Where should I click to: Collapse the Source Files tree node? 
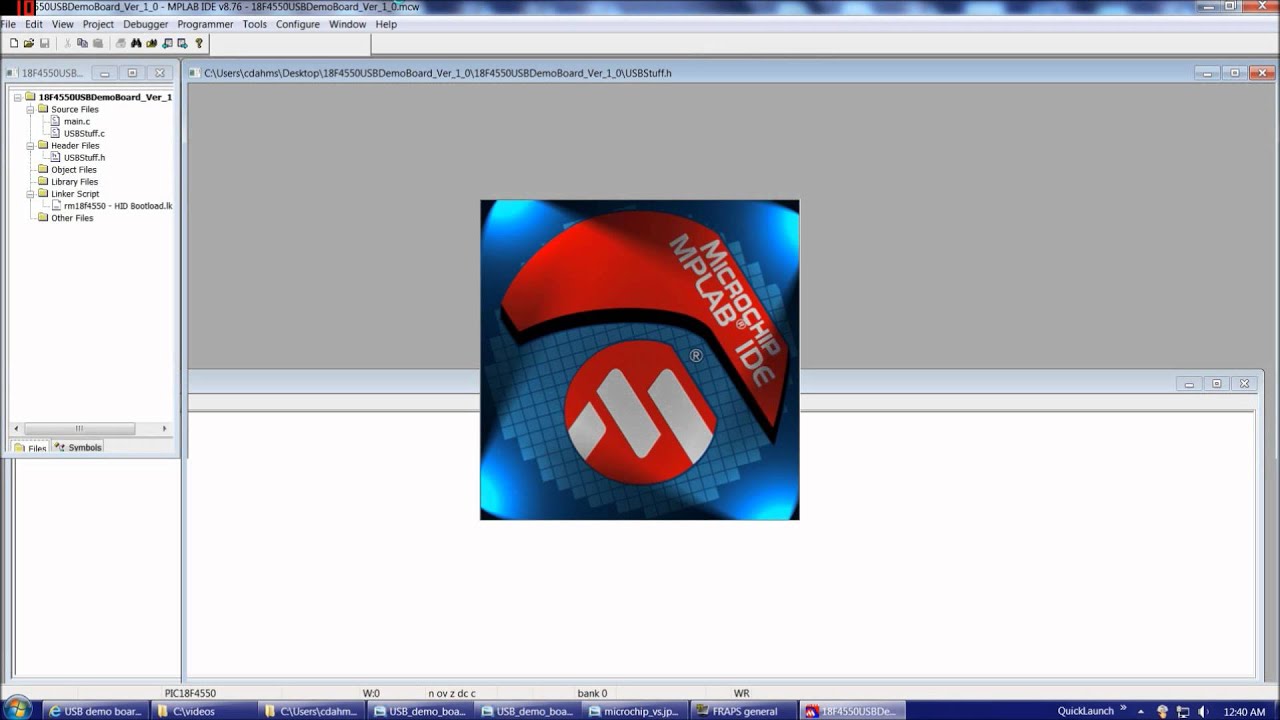[30, 109]
